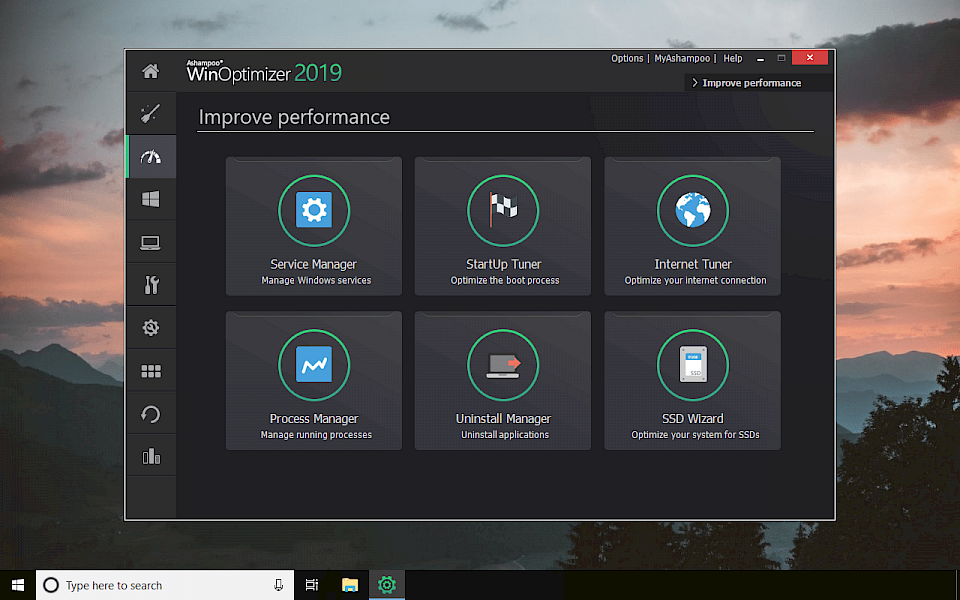
Task: Go to the Home overview icon
Action: click(151, 71)
